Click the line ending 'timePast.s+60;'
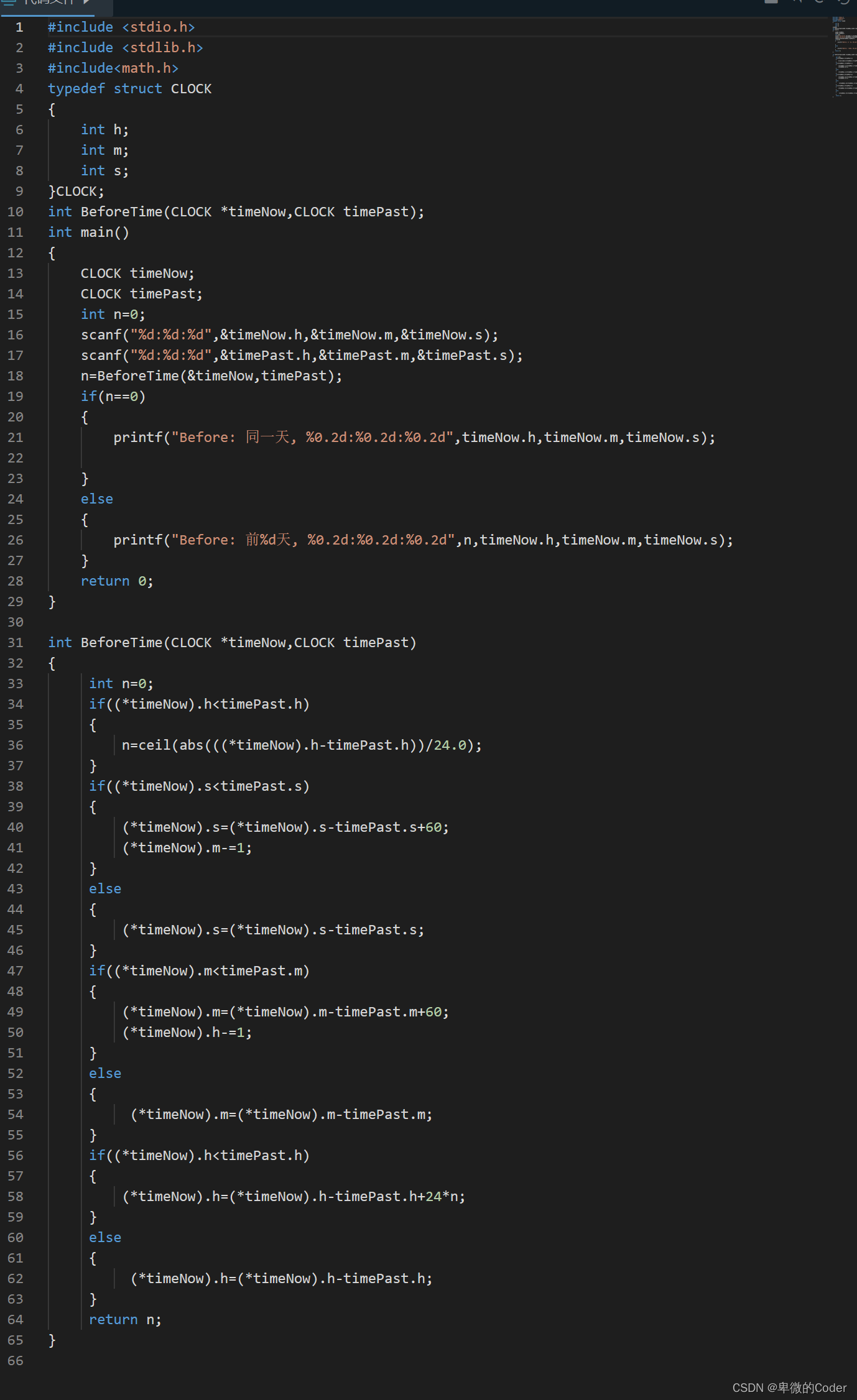Screen dimensions: 857x1400 (x=285, y=827)
